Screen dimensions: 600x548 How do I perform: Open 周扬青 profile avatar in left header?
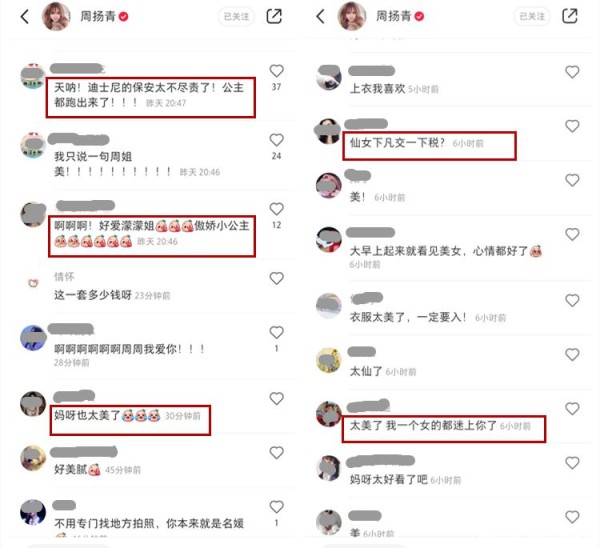(56, 16)
